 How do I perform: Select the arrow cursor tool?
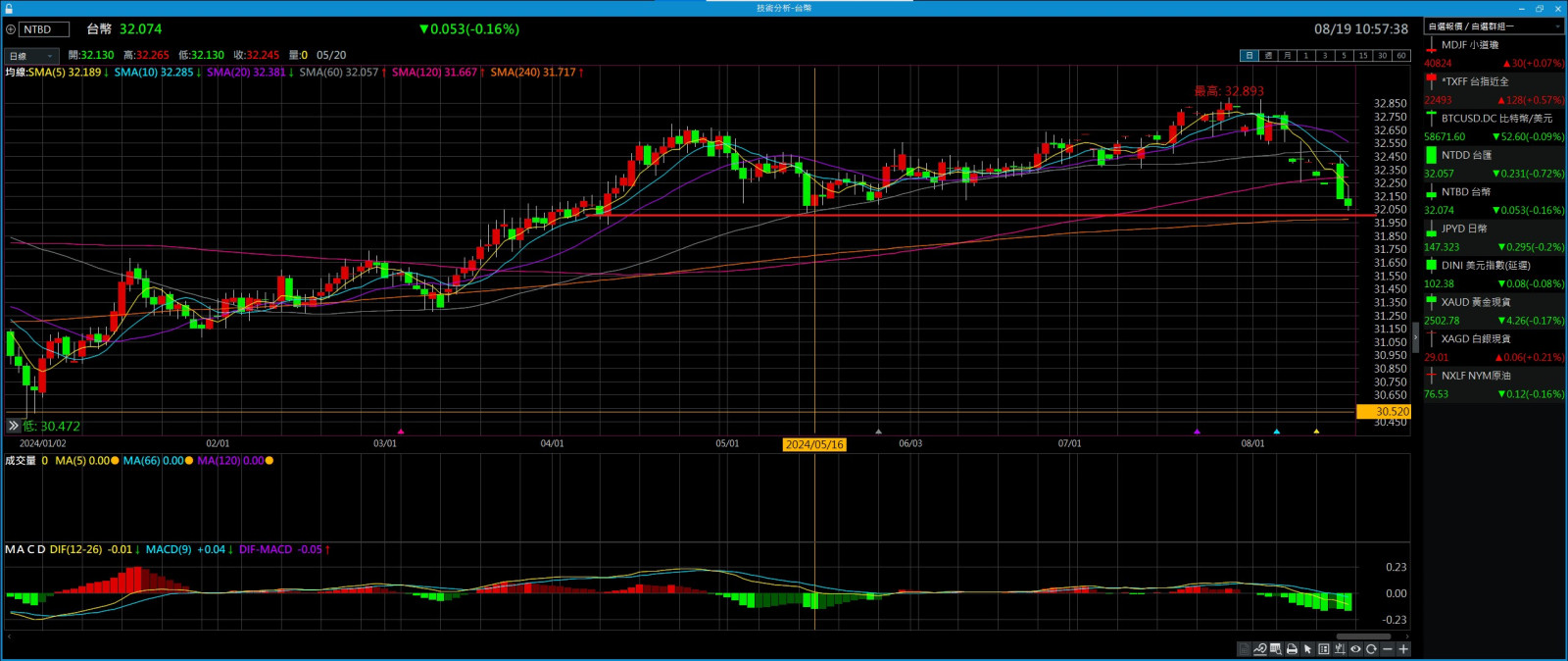[x=1307, y=649]
